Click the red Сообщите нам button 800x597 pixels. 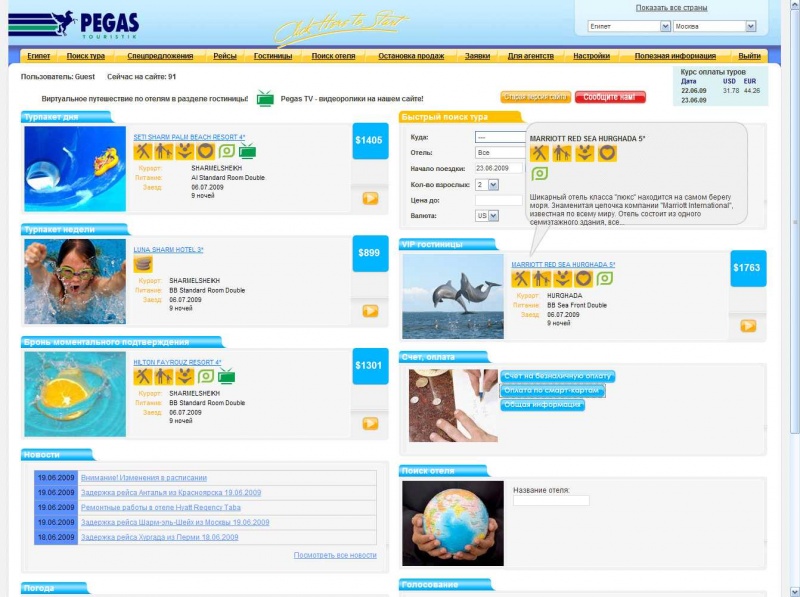pos(610,97)
